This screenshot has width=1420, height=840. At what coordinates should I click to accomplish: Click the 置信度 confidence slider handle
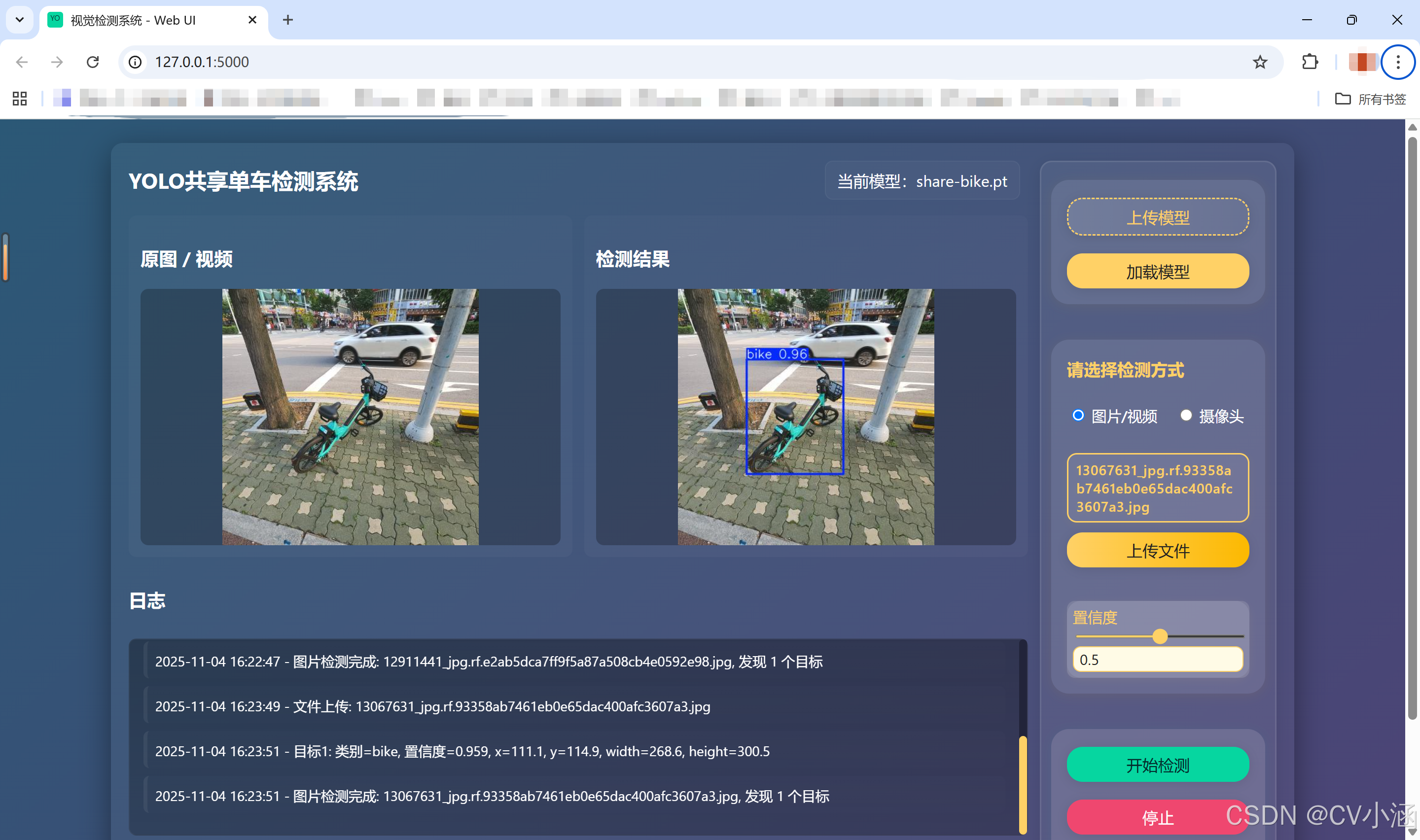click(x=1160, y=636)
